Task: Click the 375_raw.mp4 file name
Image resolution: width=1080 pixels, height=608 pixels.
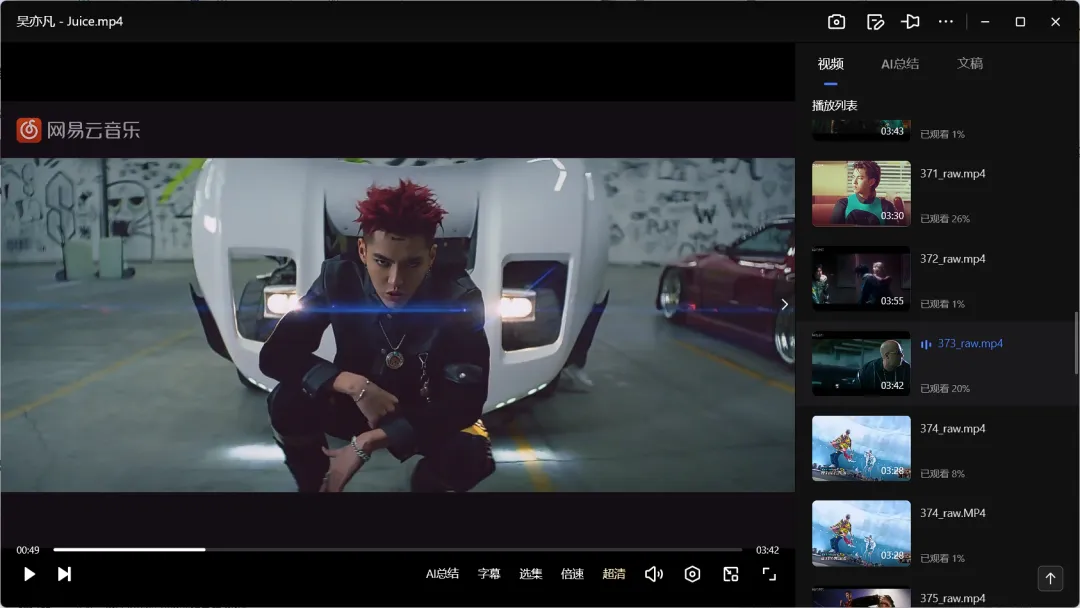Action: point(953,598)
